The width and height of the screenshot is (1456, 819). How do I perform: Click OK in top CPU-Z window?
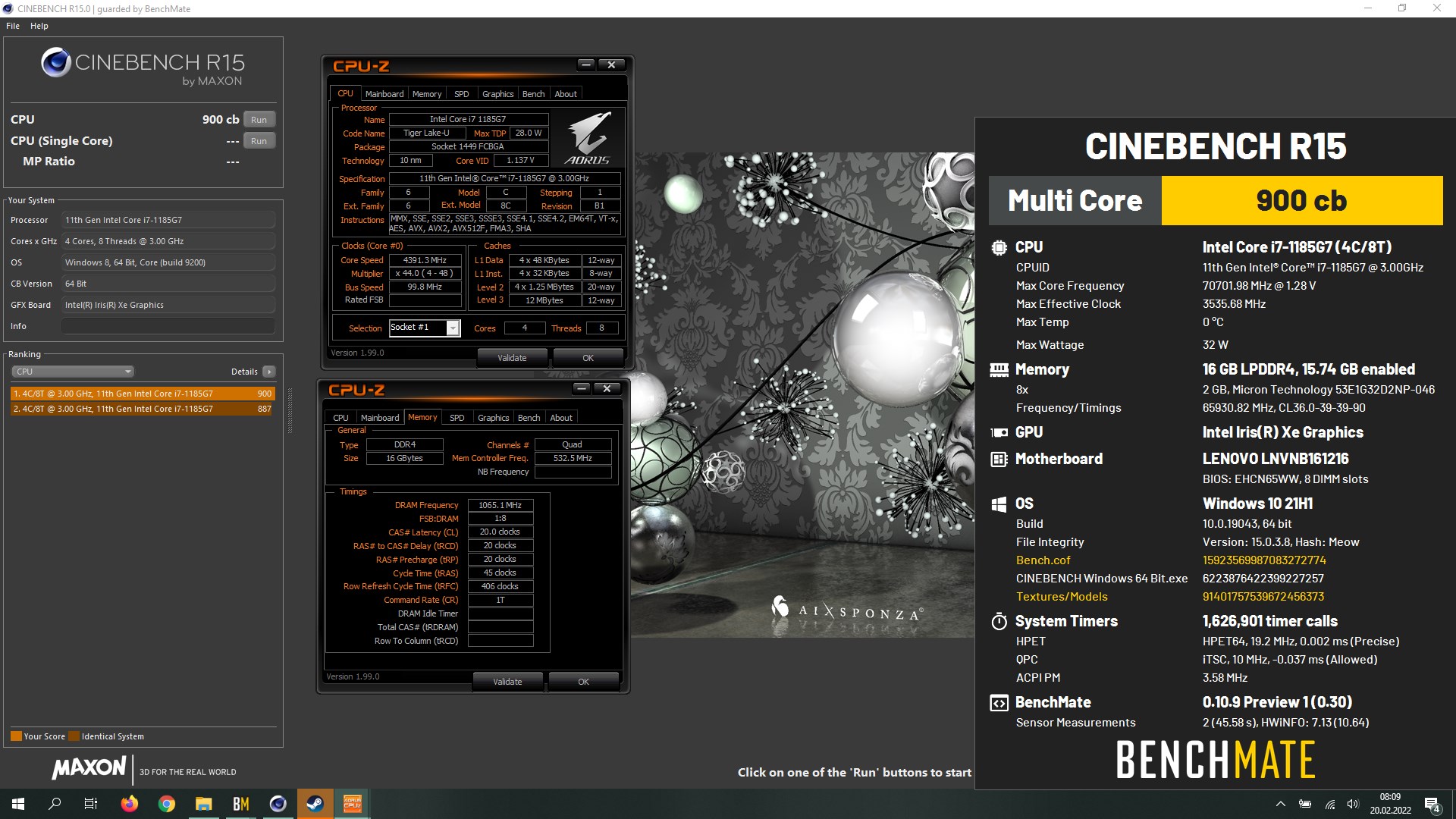pos(588,358)
